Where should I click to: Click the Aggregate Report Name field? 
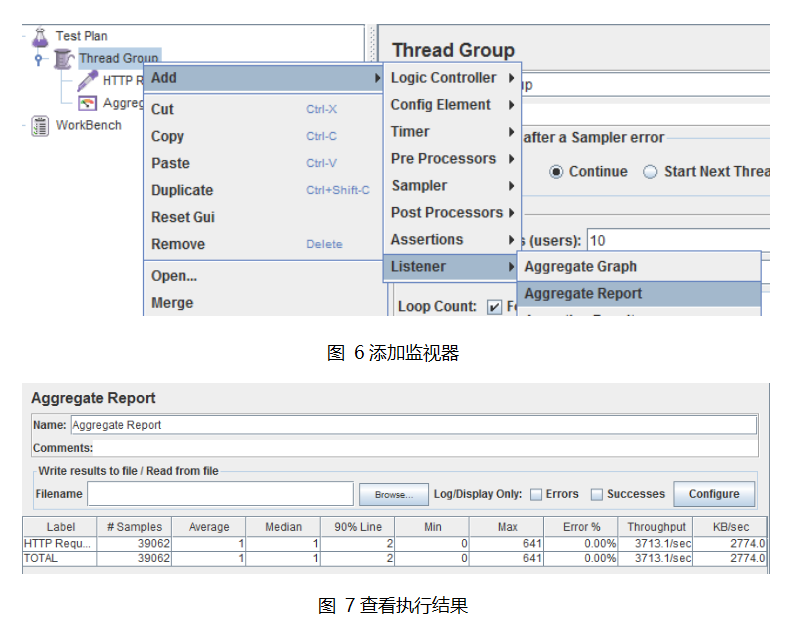click(414, 425)
